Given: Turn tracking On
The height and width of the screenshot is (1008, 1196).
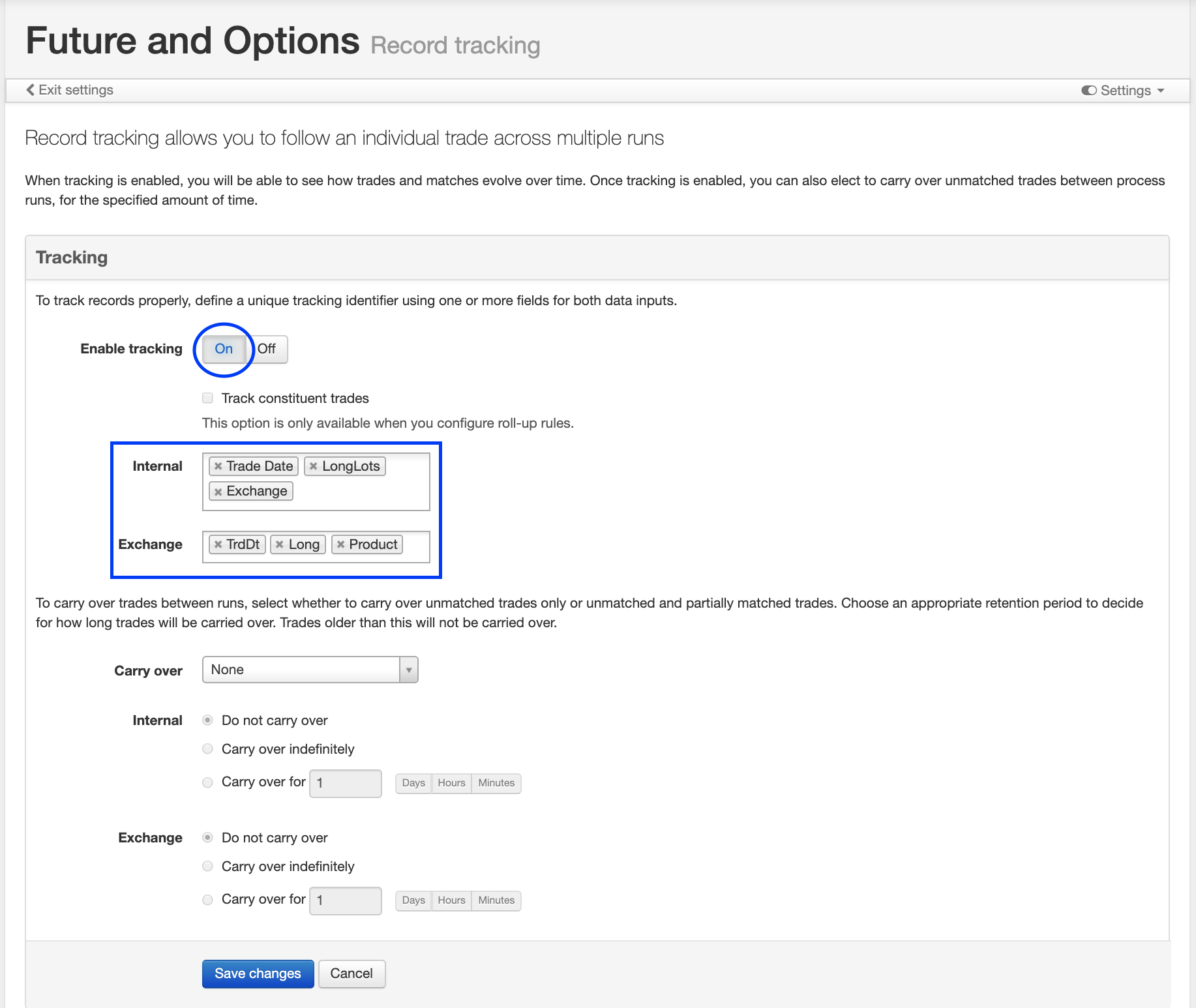Looking at the screenshot, I should pos(224,349).
